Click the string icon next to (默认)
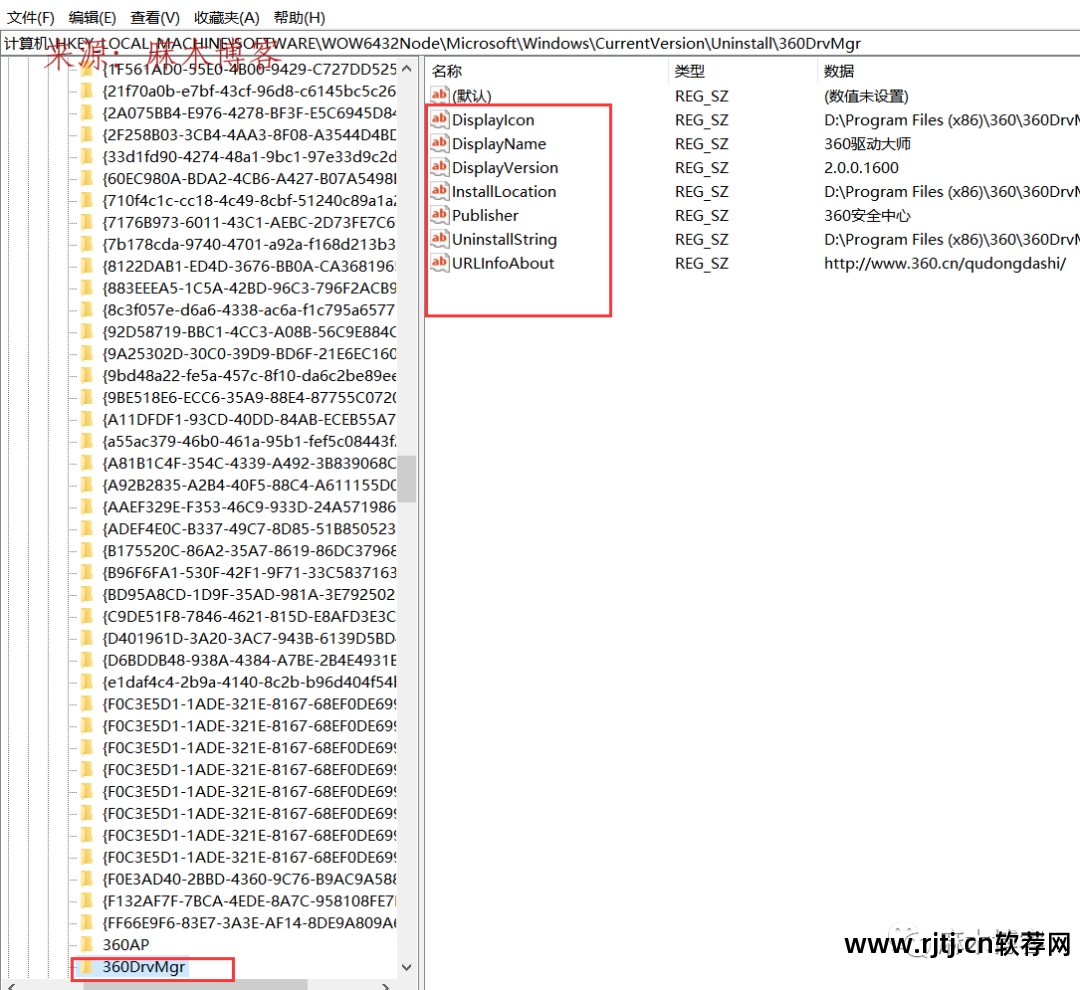The image size is (1080, 990). coord(439,95)
